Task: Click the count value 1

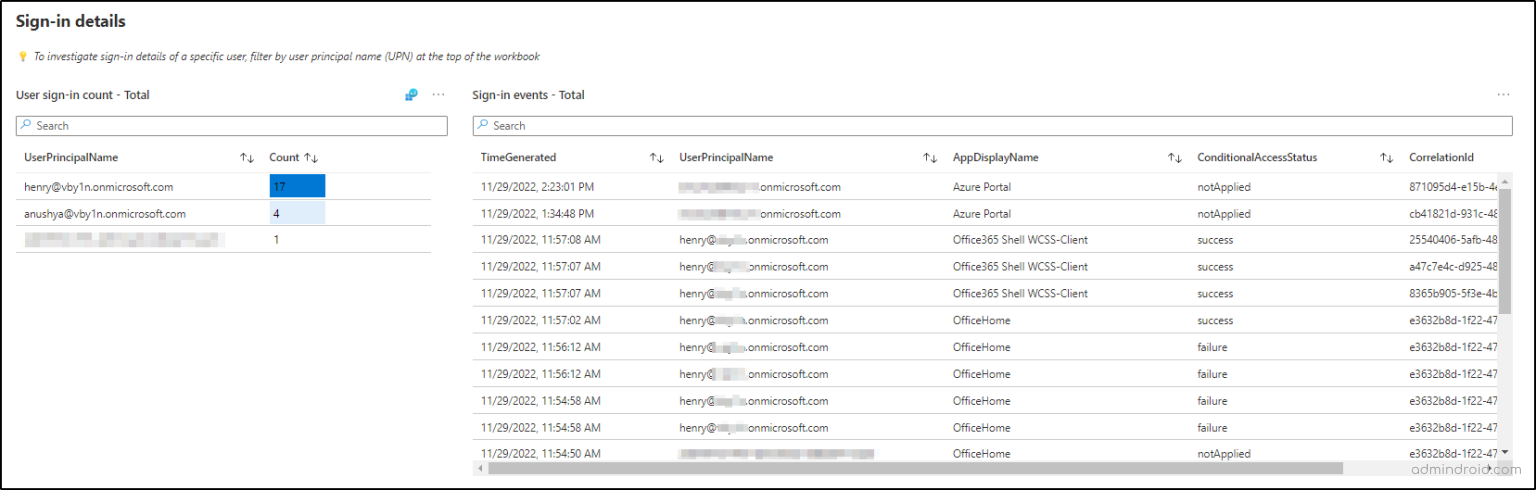Action: pos(276,240)
